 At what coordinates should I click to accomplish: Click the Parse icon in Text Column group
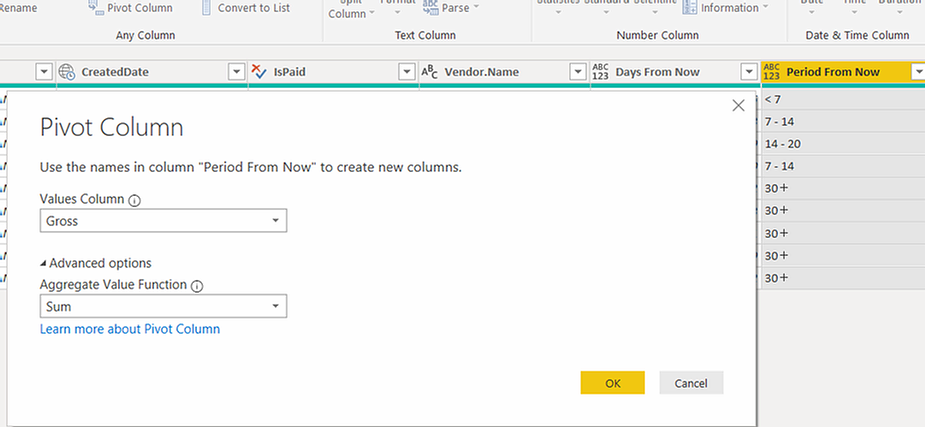click(431, 8)
